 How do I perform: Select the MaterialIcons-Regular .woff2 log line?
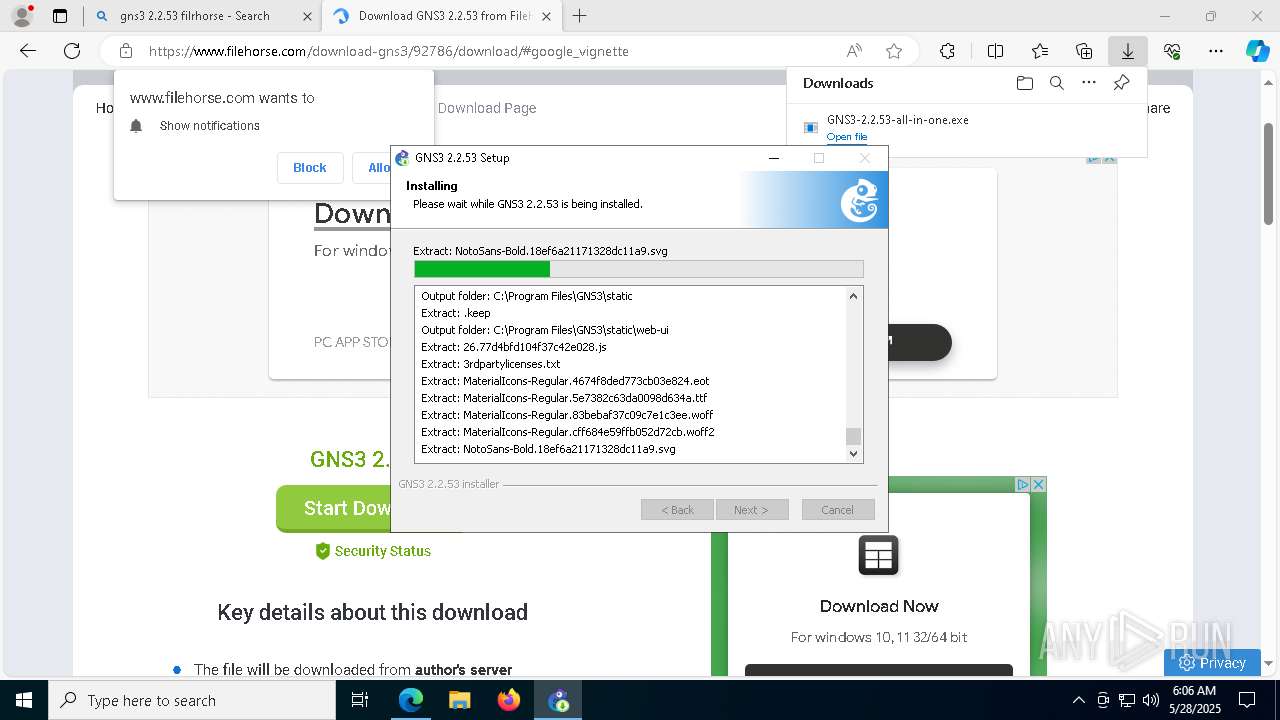[567, 432]
